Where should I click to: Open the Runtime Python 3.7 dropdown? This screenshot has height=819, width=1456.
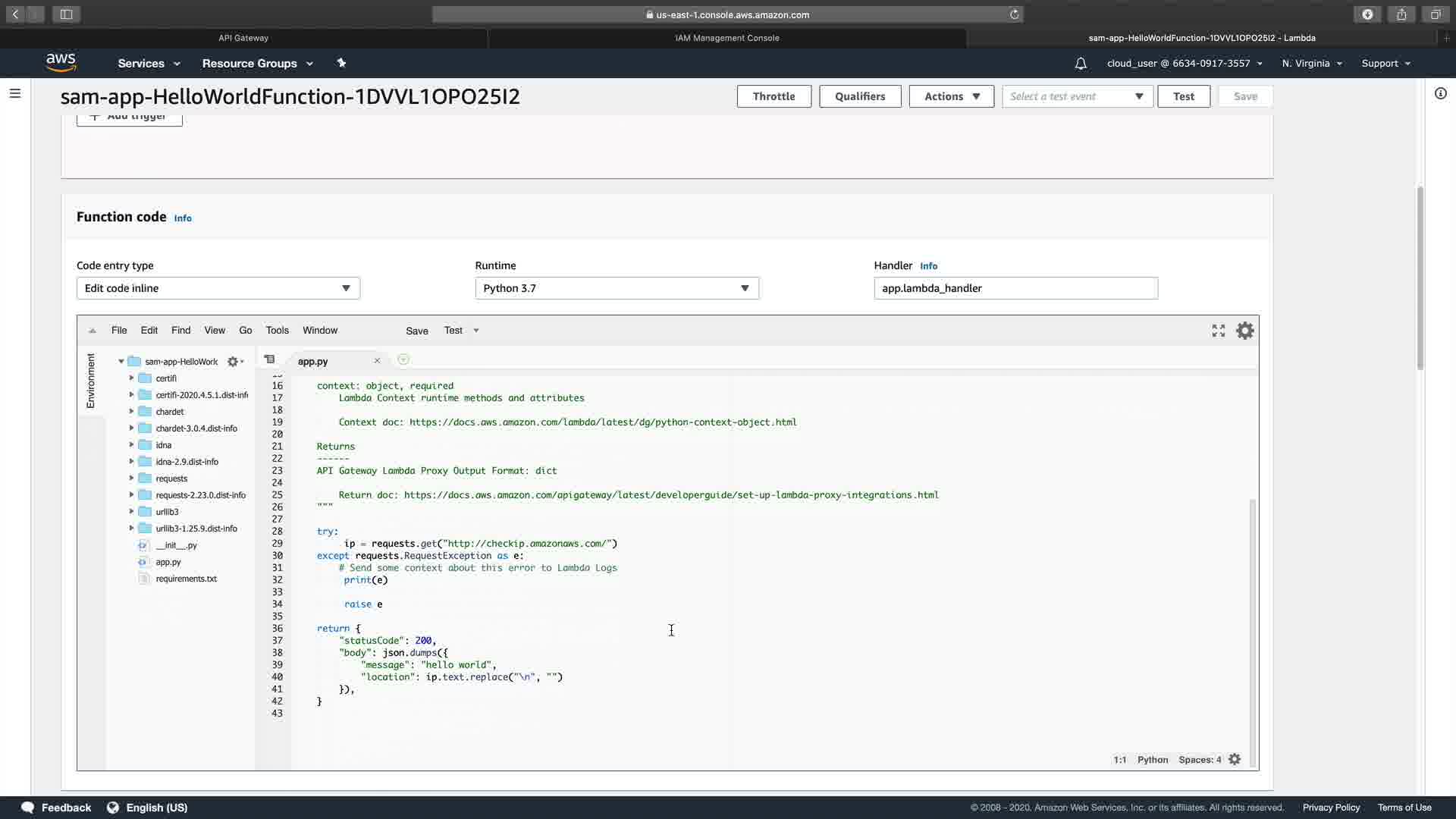[x=617, y=288]
